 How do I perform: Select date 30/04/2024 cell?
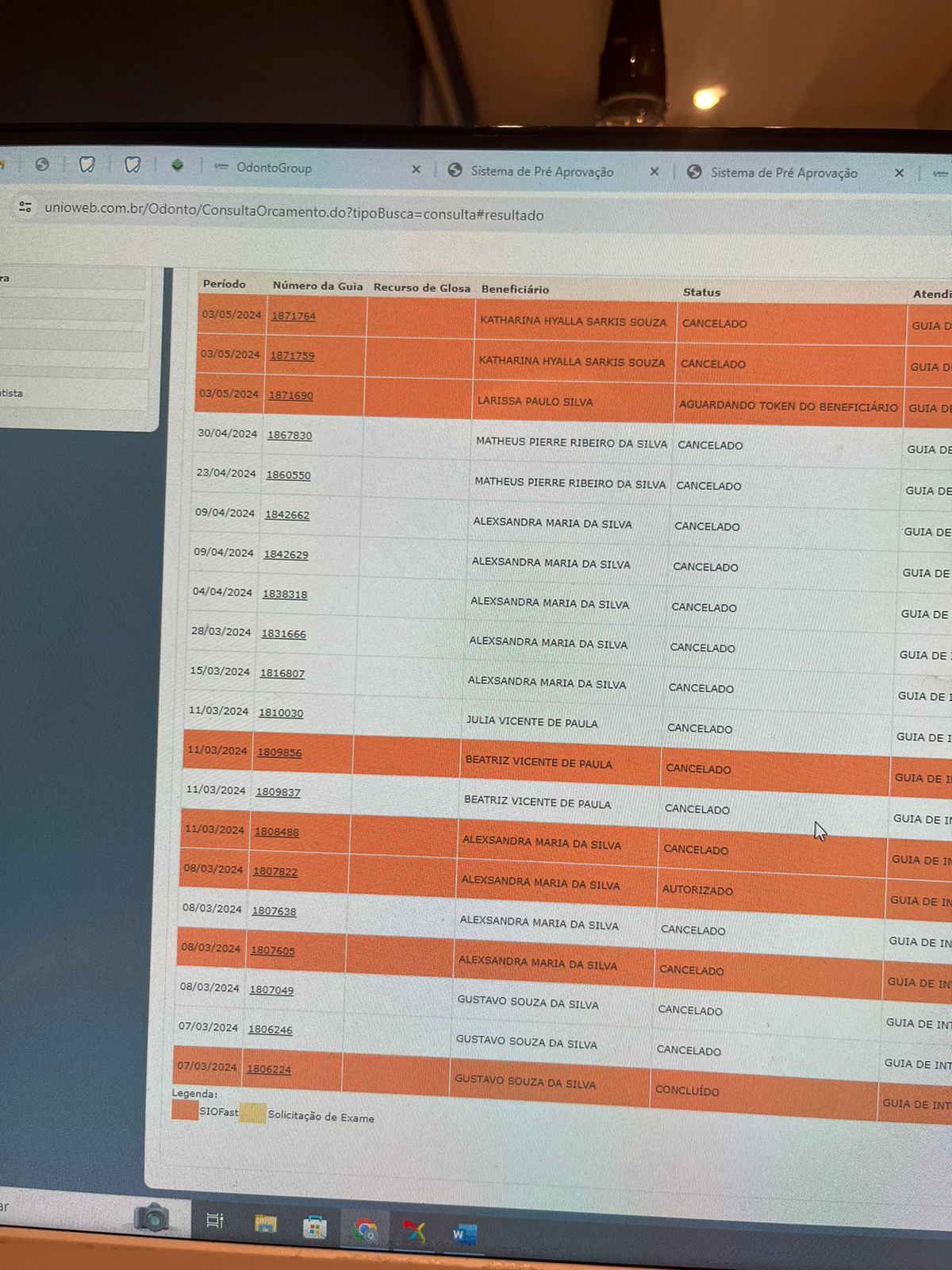click(228, 434)
